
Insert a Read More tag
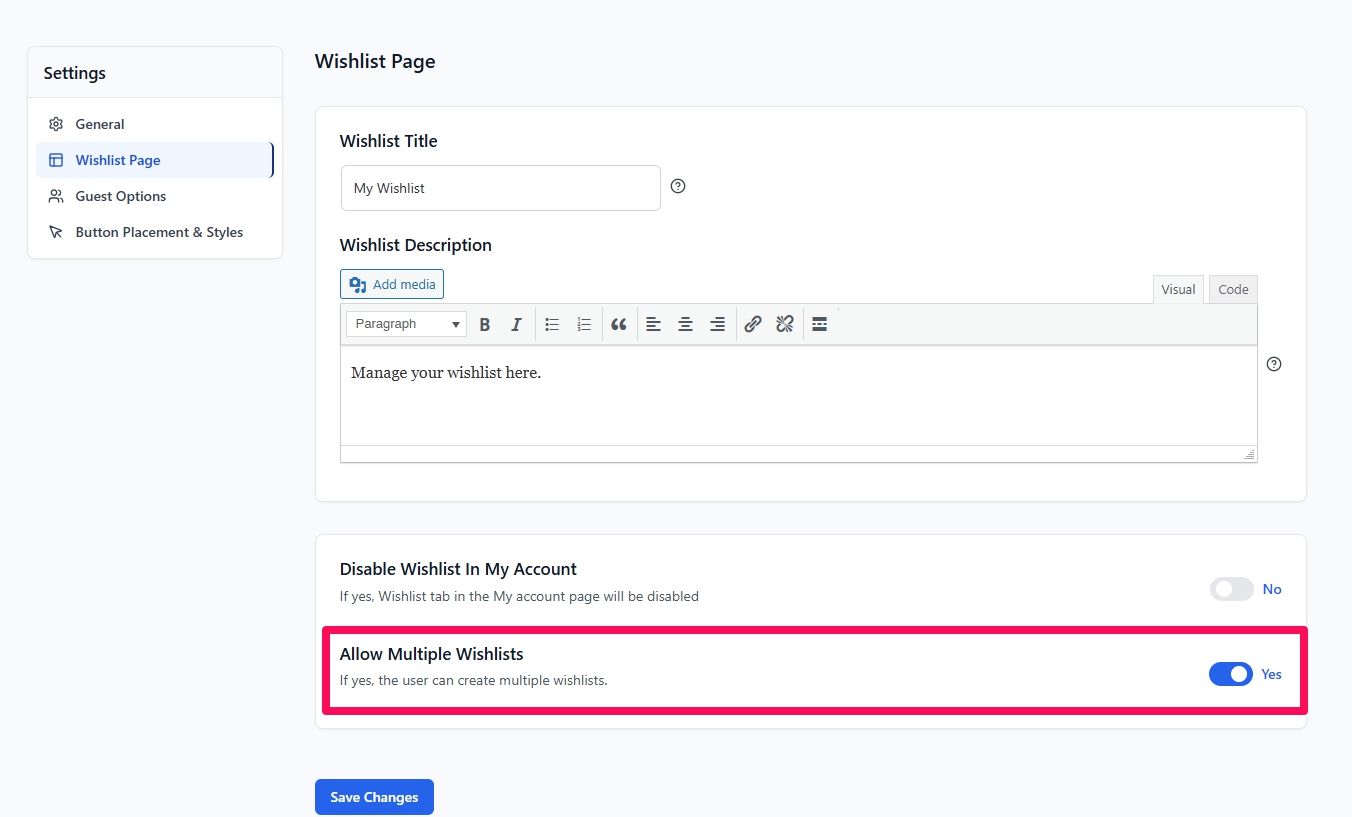click(819, 324)
